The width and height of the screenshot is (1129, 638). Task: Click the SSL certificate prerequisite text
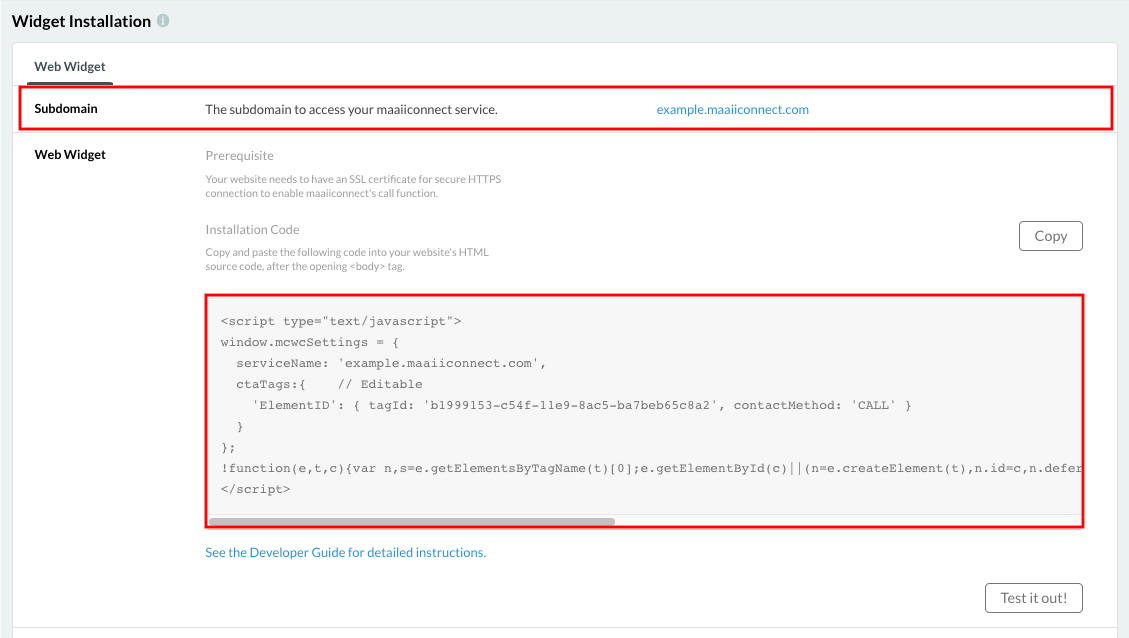[x=353, y=186]
